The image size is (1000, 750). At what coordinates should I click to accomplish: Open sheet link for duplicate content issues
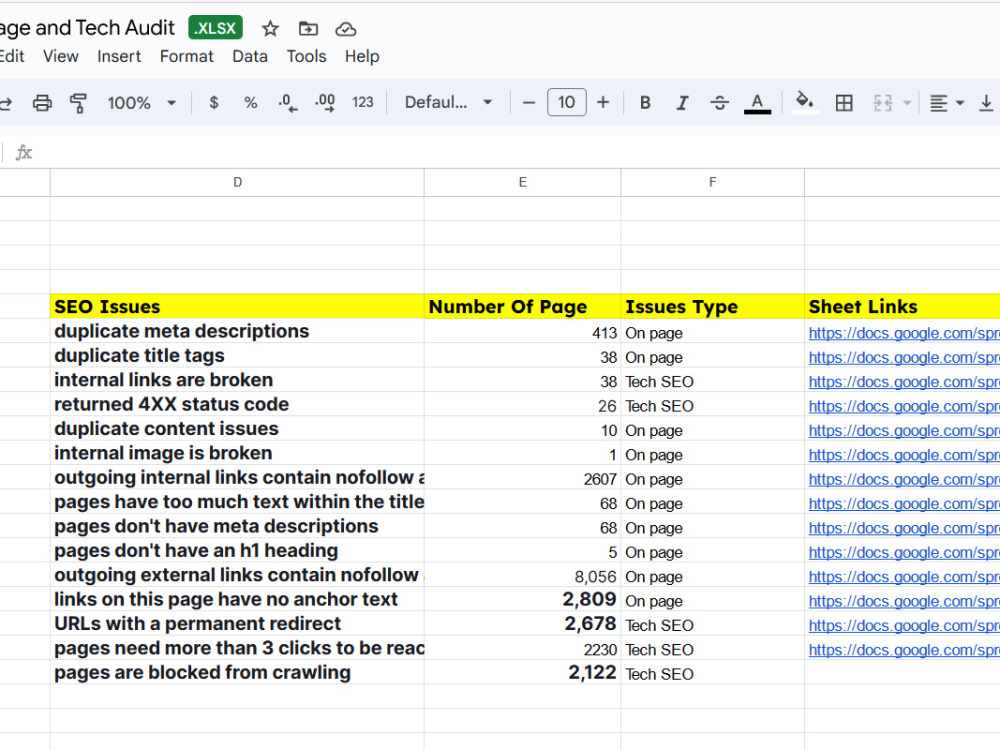[x=904, y=430]
